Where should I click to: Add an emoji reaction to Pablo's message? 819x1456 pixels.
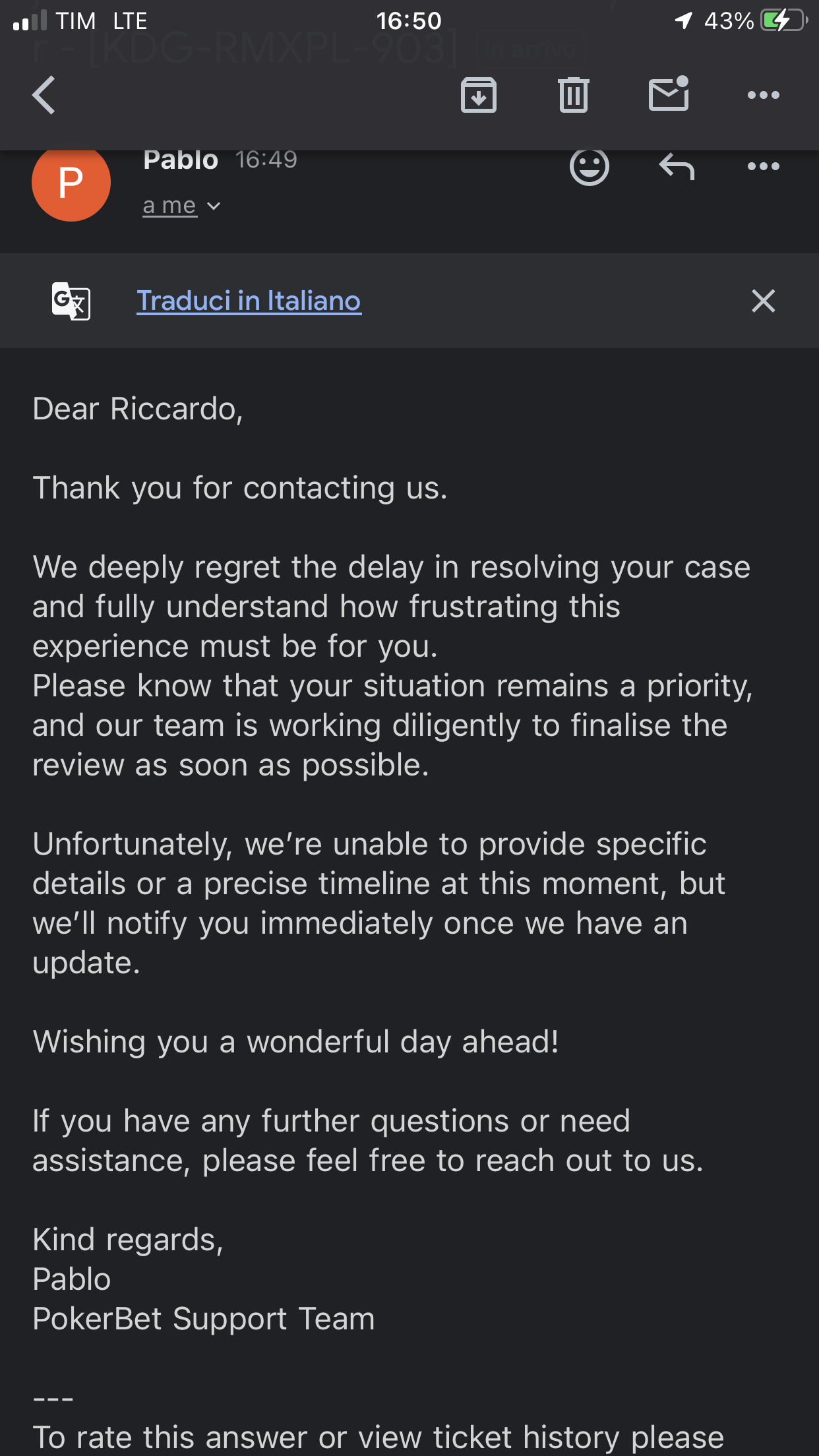point(589,166)
